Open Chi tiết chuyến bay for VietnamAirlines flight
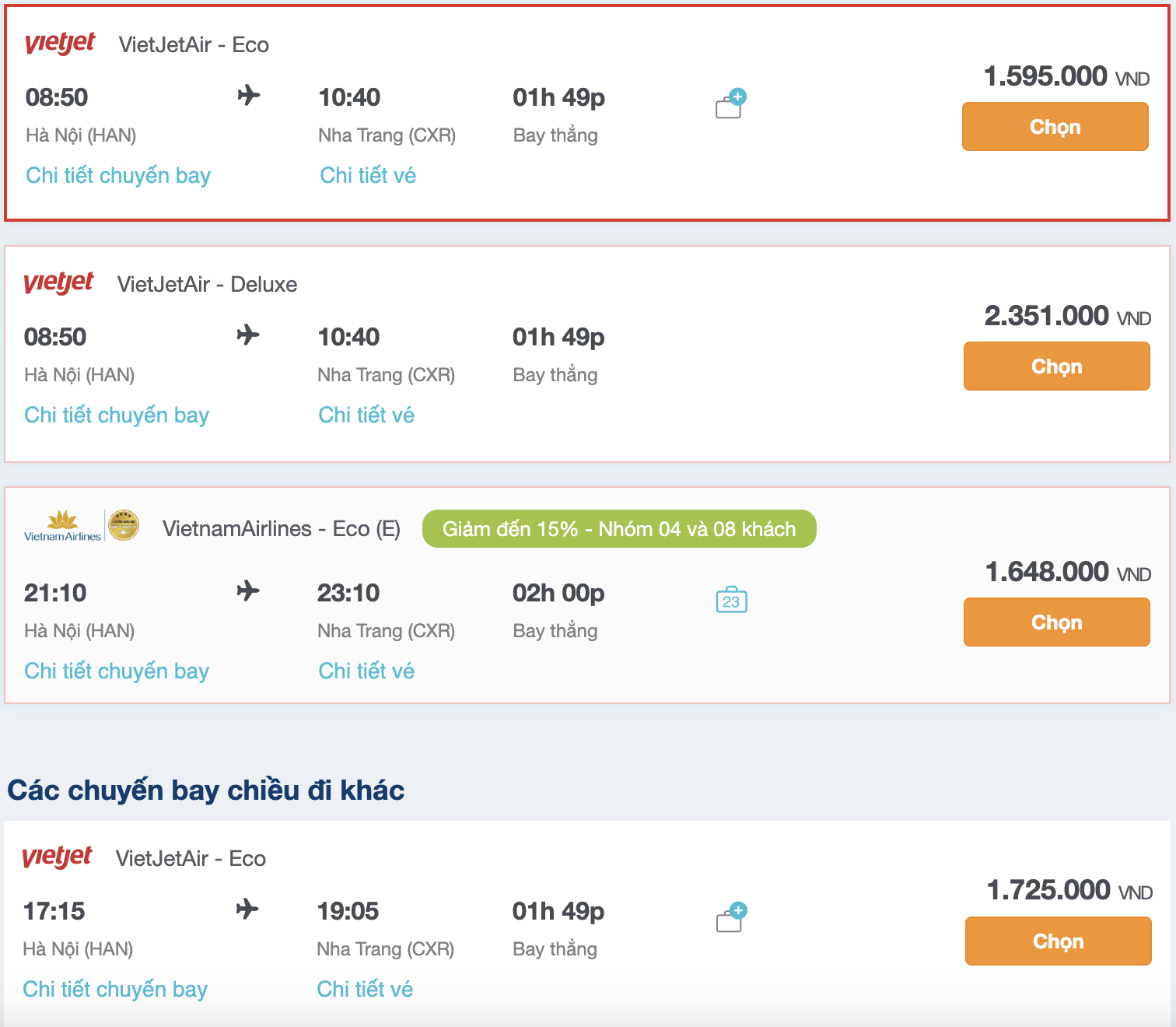1176x1027 pixels. 117,670
